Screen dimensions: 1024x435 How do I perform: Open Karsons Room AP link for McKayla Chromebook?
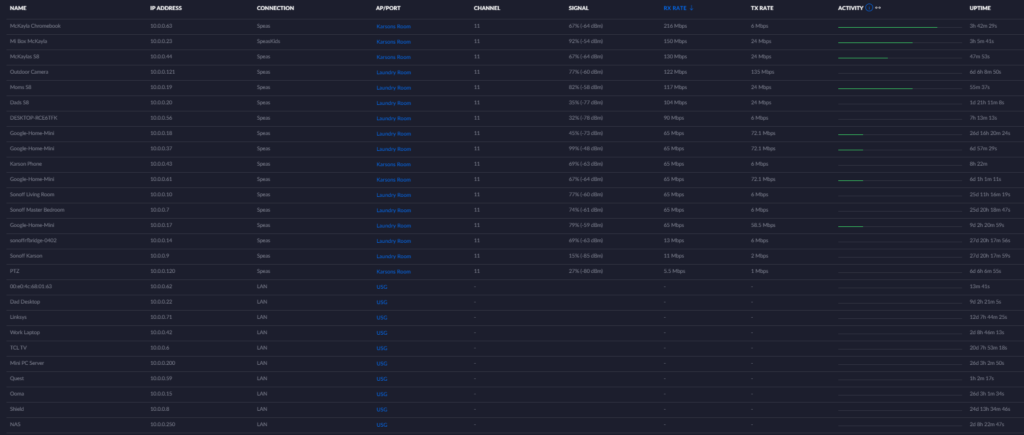click(393, 26)
